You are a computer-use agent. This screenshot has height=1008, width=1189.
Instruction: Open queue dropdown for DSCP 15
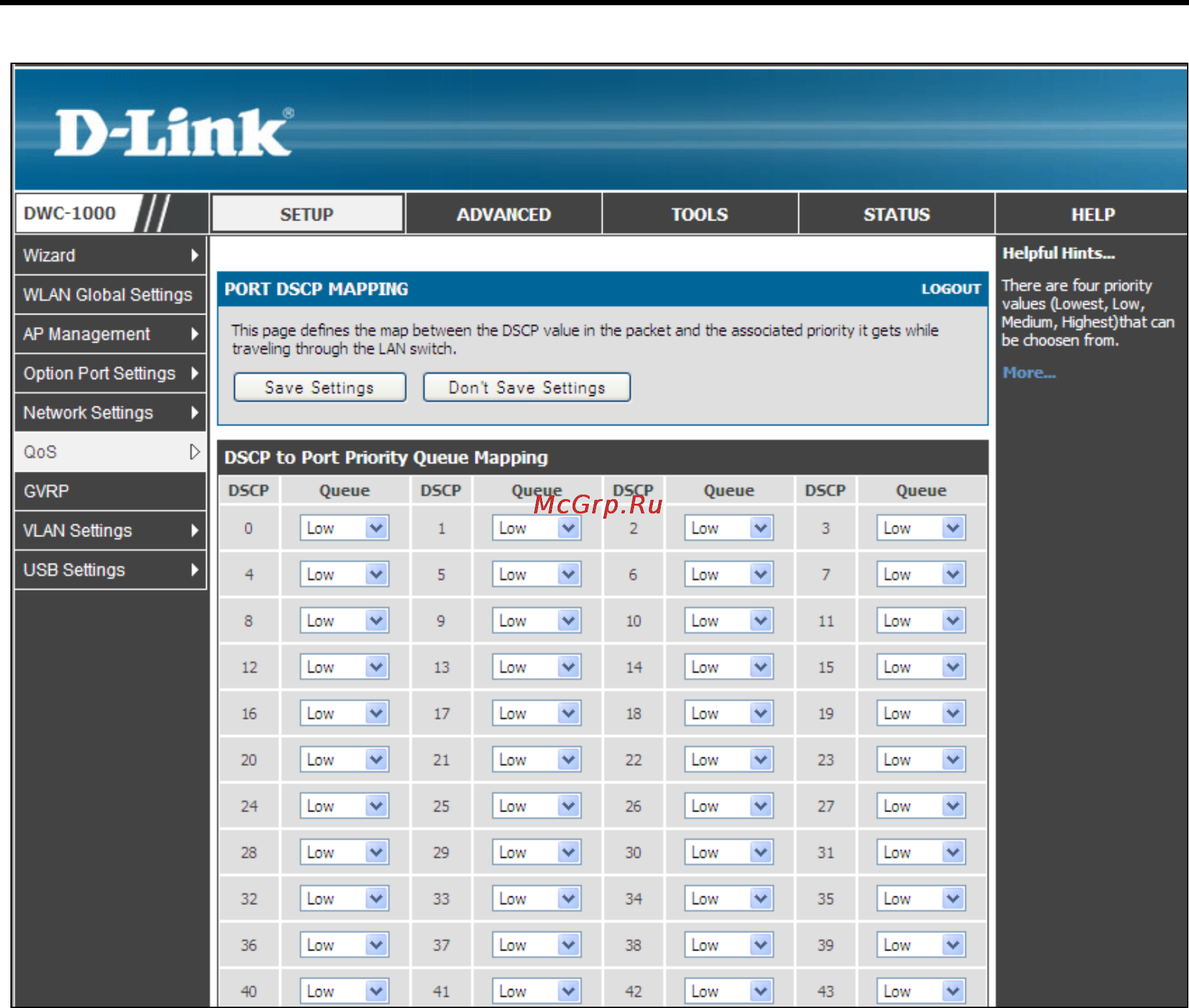[921, 667]
